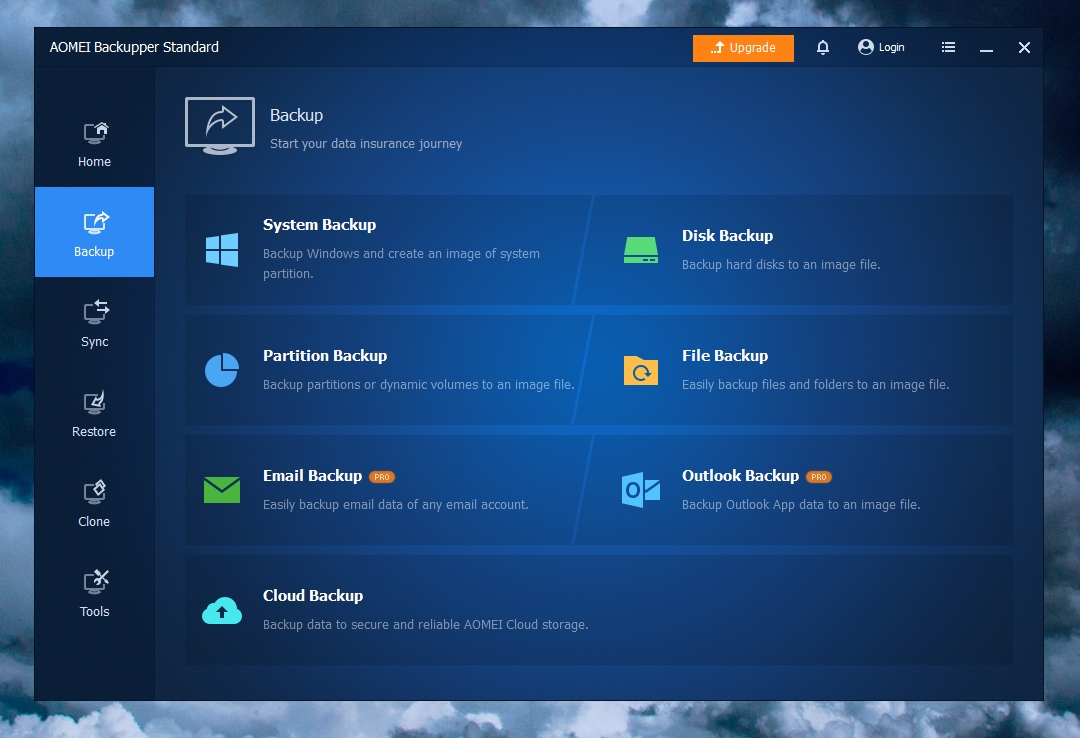Select the Backup tab label in sidebar
This screenshot has width=1080, height=738.
(94, 252)
